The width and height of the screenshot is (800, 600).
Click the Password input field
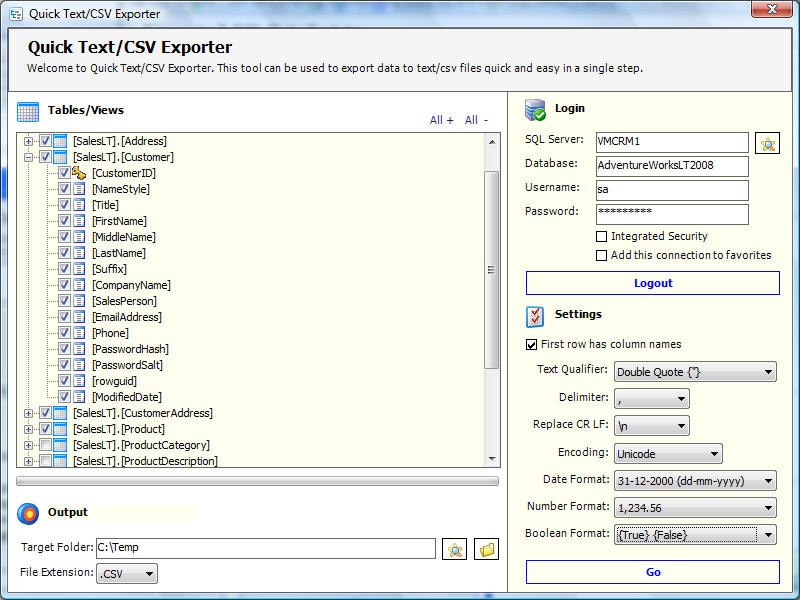(672, 214)
